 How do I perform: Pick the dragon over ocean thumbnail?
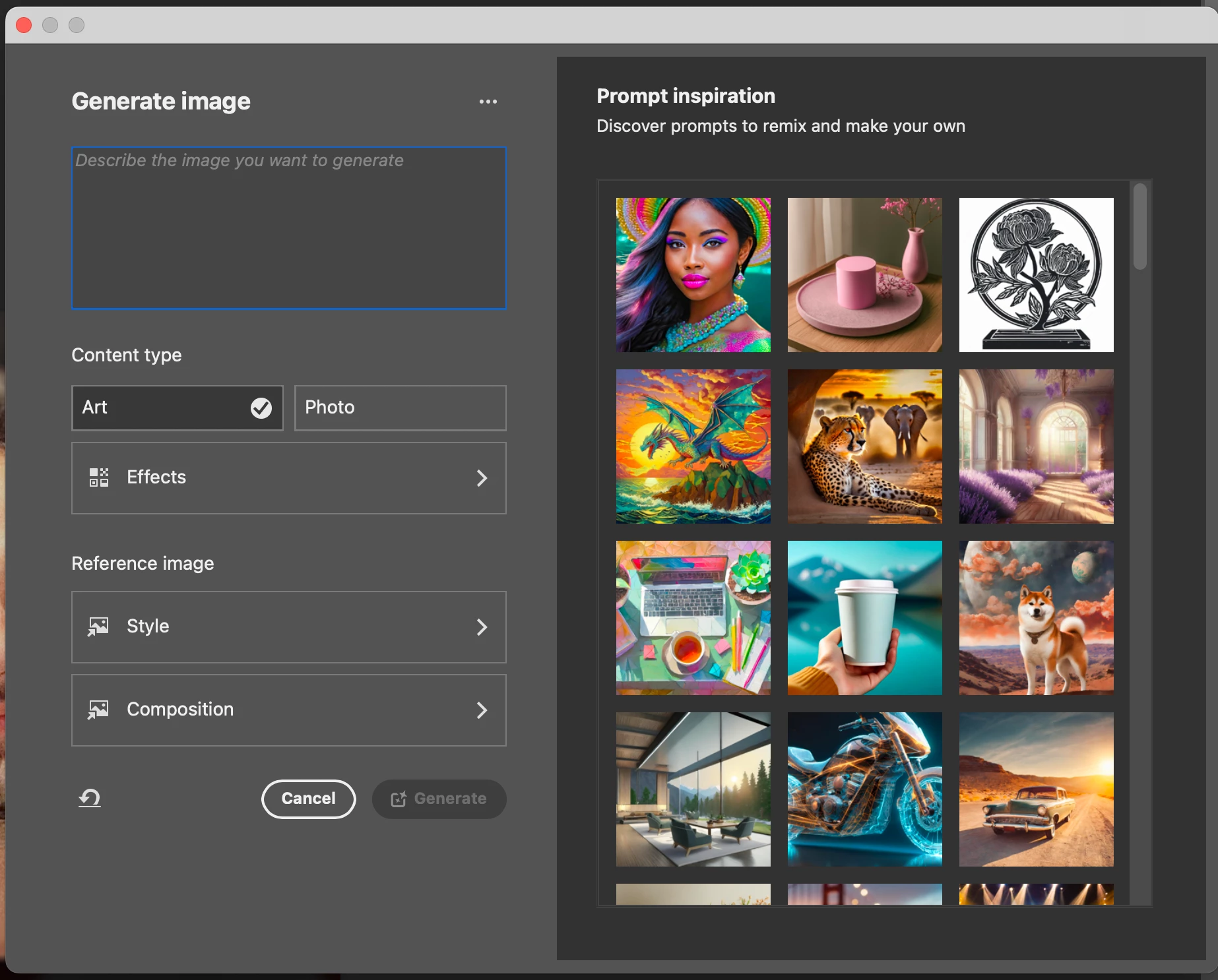click(693, 446)
